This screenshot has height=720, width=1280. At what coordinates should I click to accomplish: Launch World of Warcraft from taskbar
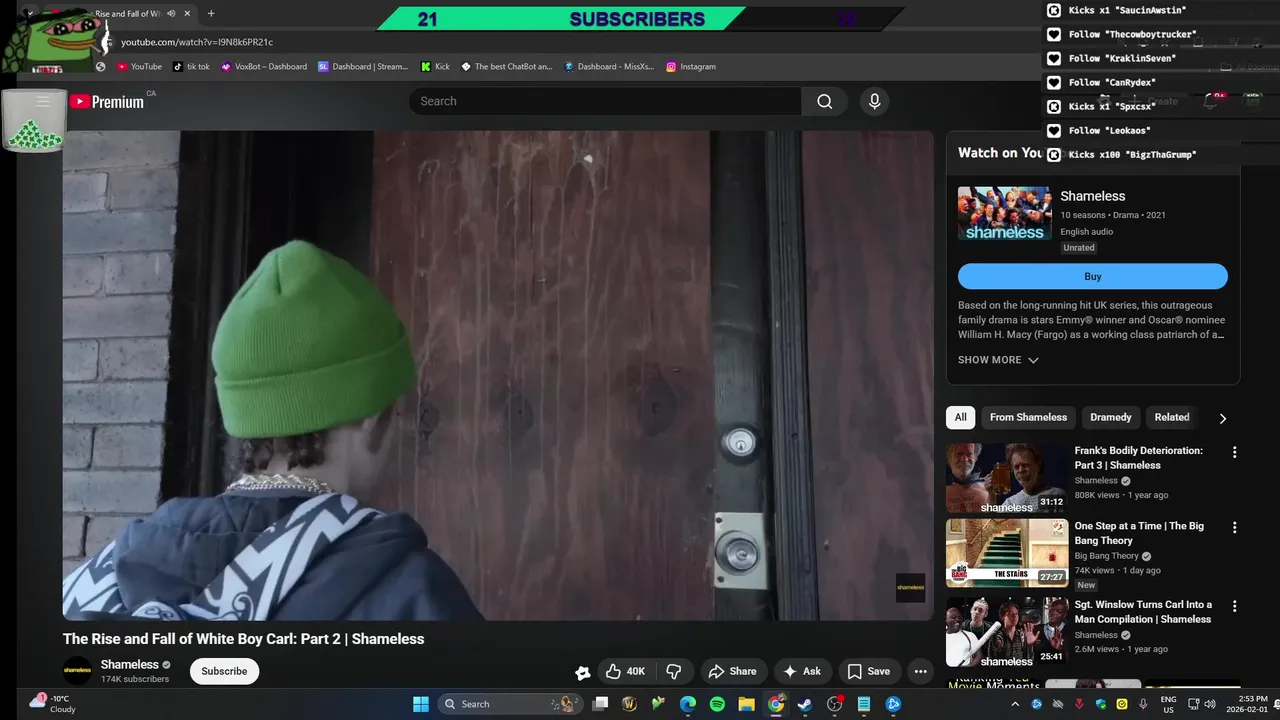click(x=629, y=704)
